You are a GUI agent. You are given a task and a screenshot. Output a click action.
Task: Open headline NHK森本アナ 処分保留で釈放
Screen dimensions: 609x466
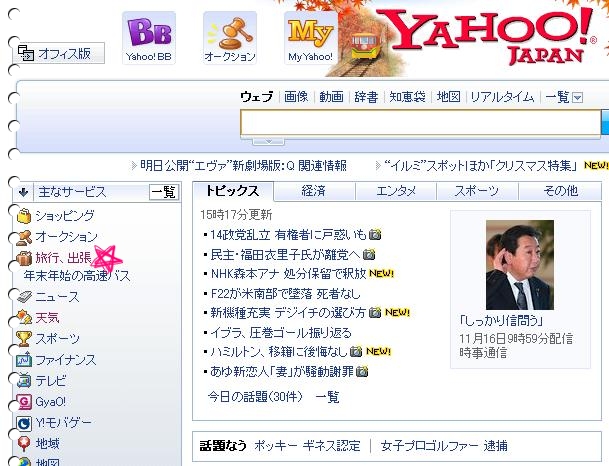[288, 274]
